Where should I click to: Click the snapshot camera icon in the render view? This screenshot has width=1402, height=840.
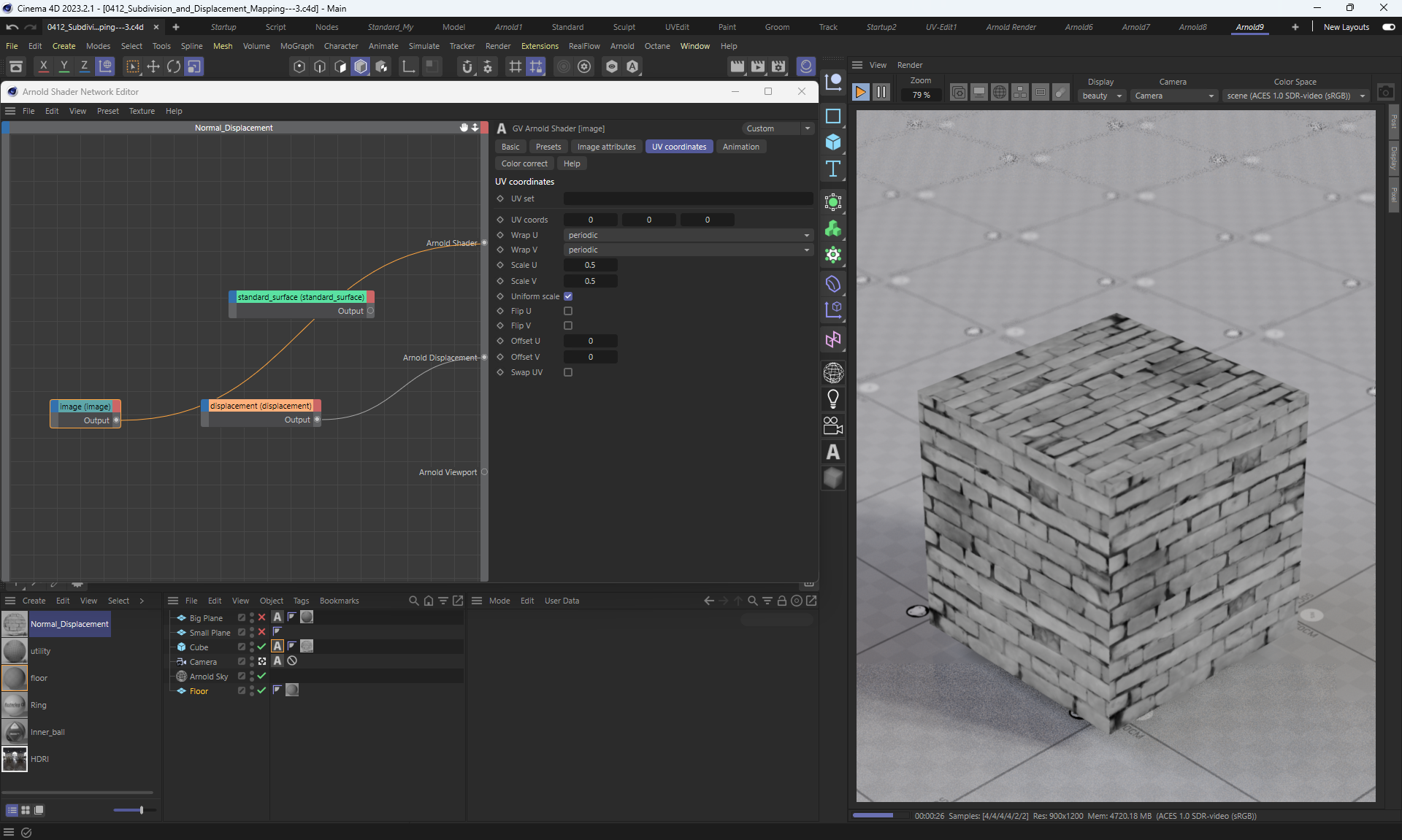pos(1385,92)
